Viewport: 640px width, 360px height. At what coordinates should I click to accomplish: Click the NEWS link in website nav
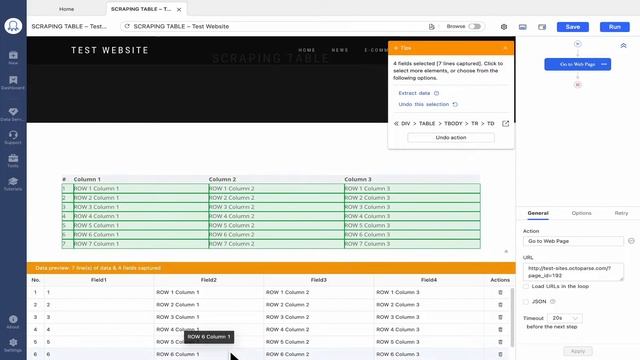tap(340, 50)
